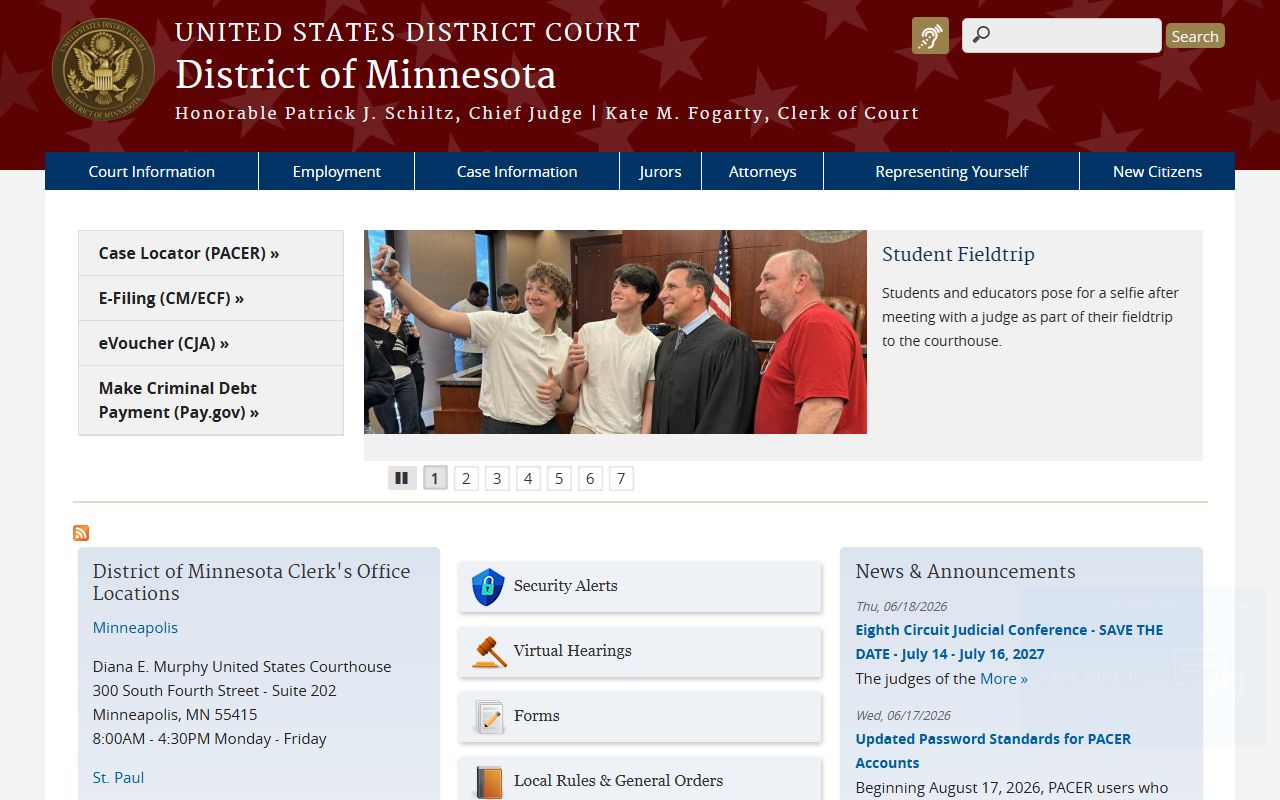
Task: Open the assistive listening accessibility icon
Action: click(930, 36)
